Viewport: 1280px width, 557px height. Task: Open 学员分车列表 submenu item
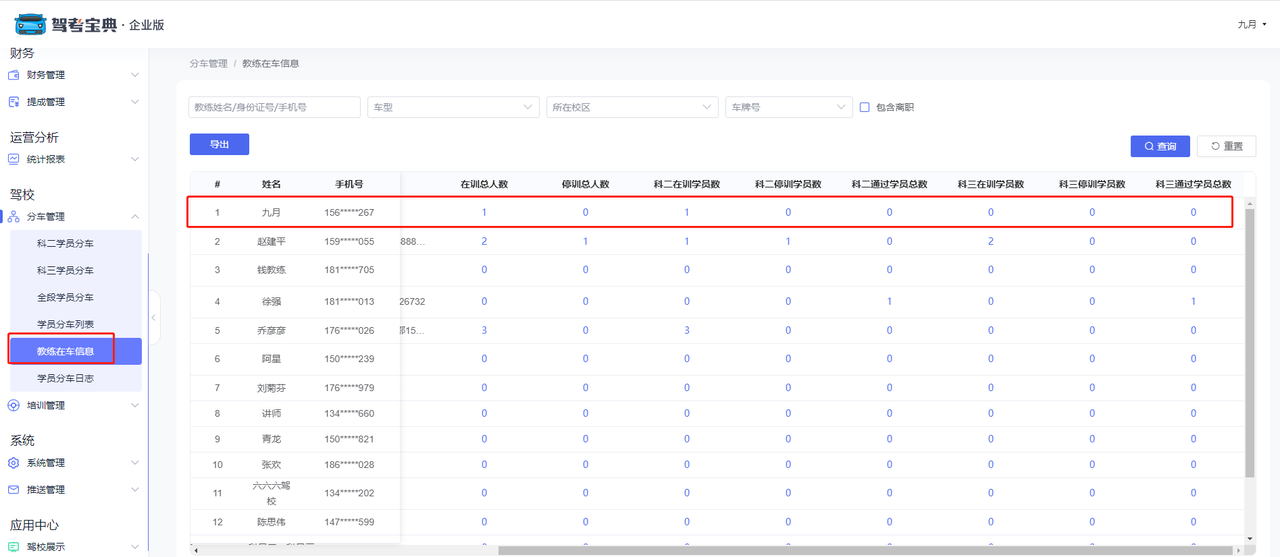[75, 324]
